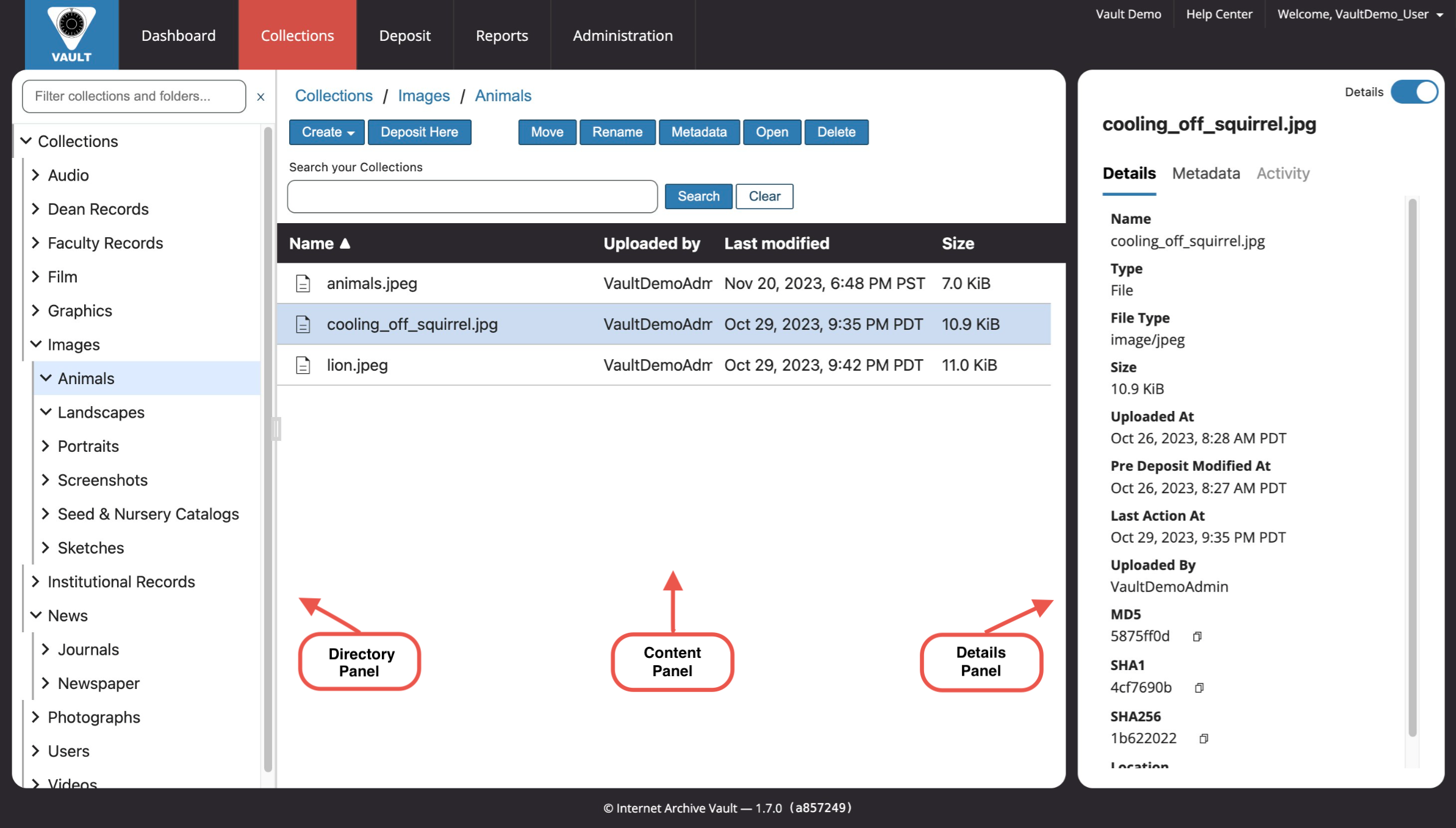
Task: Copy the SHA1 hash value
Action: click(1199, 688)
